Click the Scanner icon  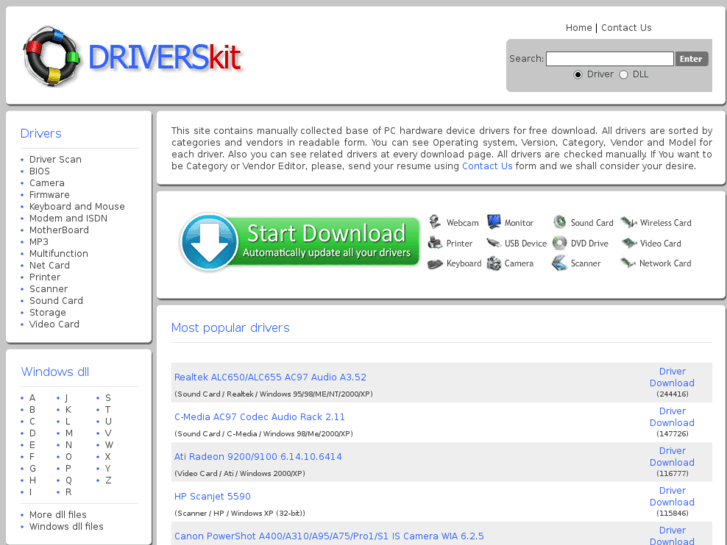560,263
